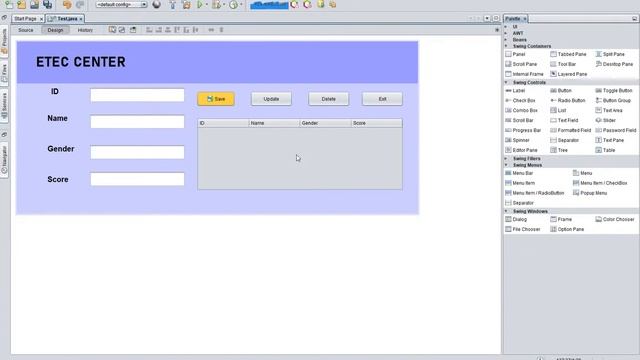The height and width of the screenshot is (360, 640).
Task: Click the Build Project hammer icon
Action: coord(173,4)
